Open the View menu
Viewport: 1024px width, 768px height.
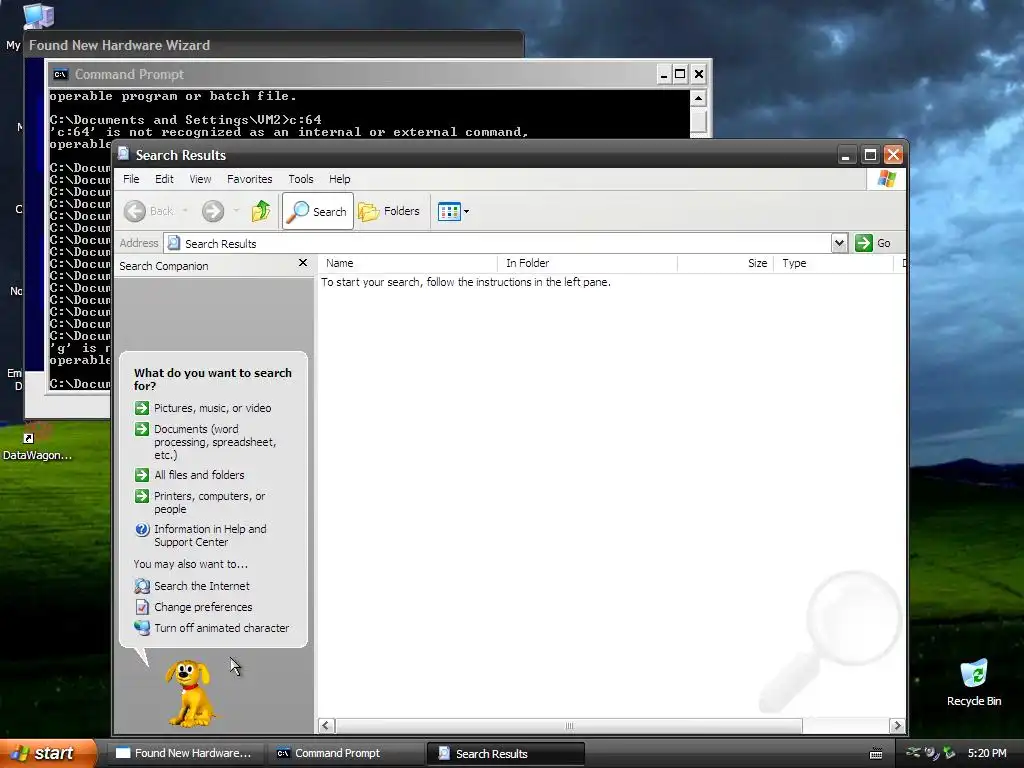tap(200, 179)
